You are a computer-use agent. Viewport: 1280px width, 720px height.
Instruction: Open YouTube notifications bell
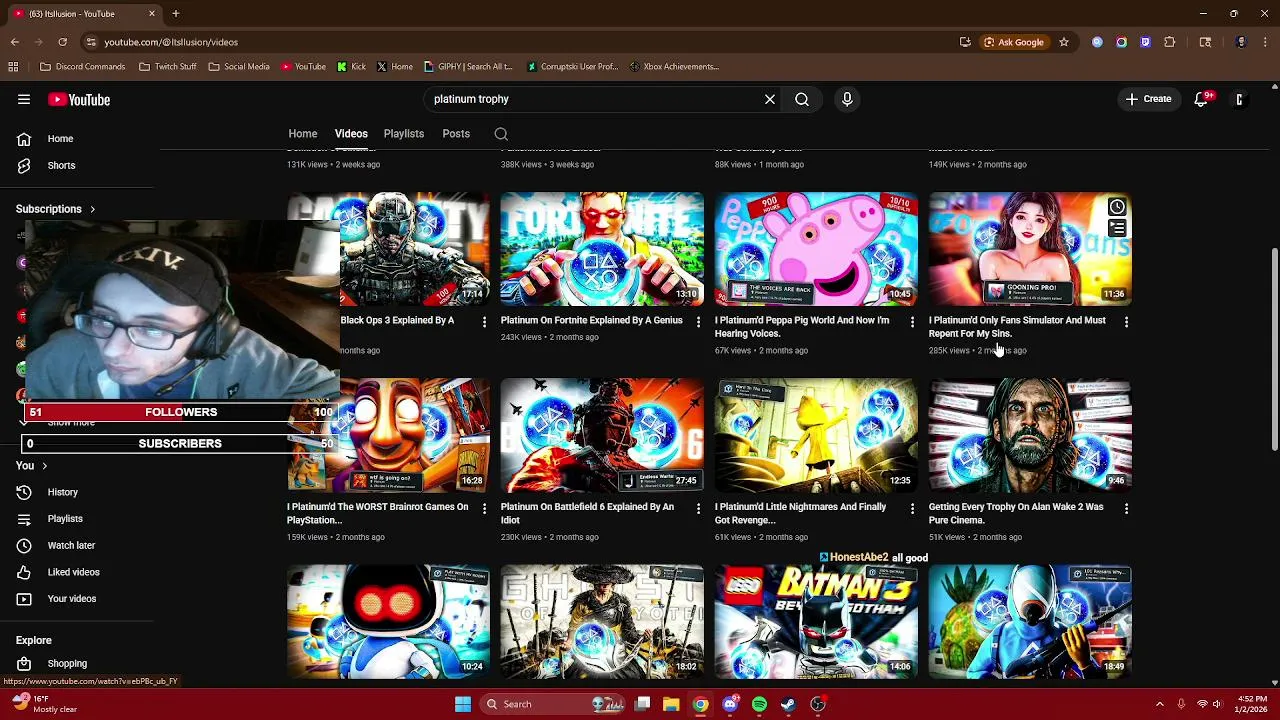1201,99
